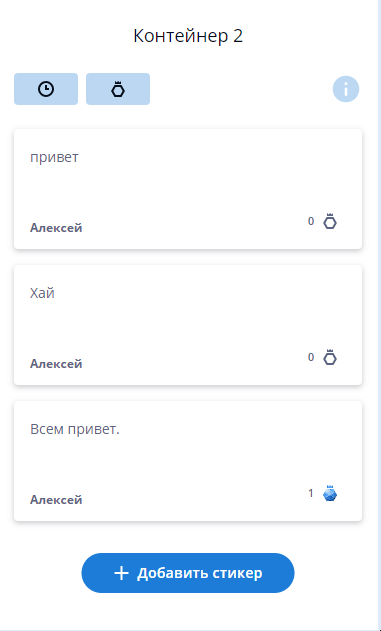Open the 'Всем привет.' sticker card
This screenshot has width=381, height=631.
click(188, 461)
